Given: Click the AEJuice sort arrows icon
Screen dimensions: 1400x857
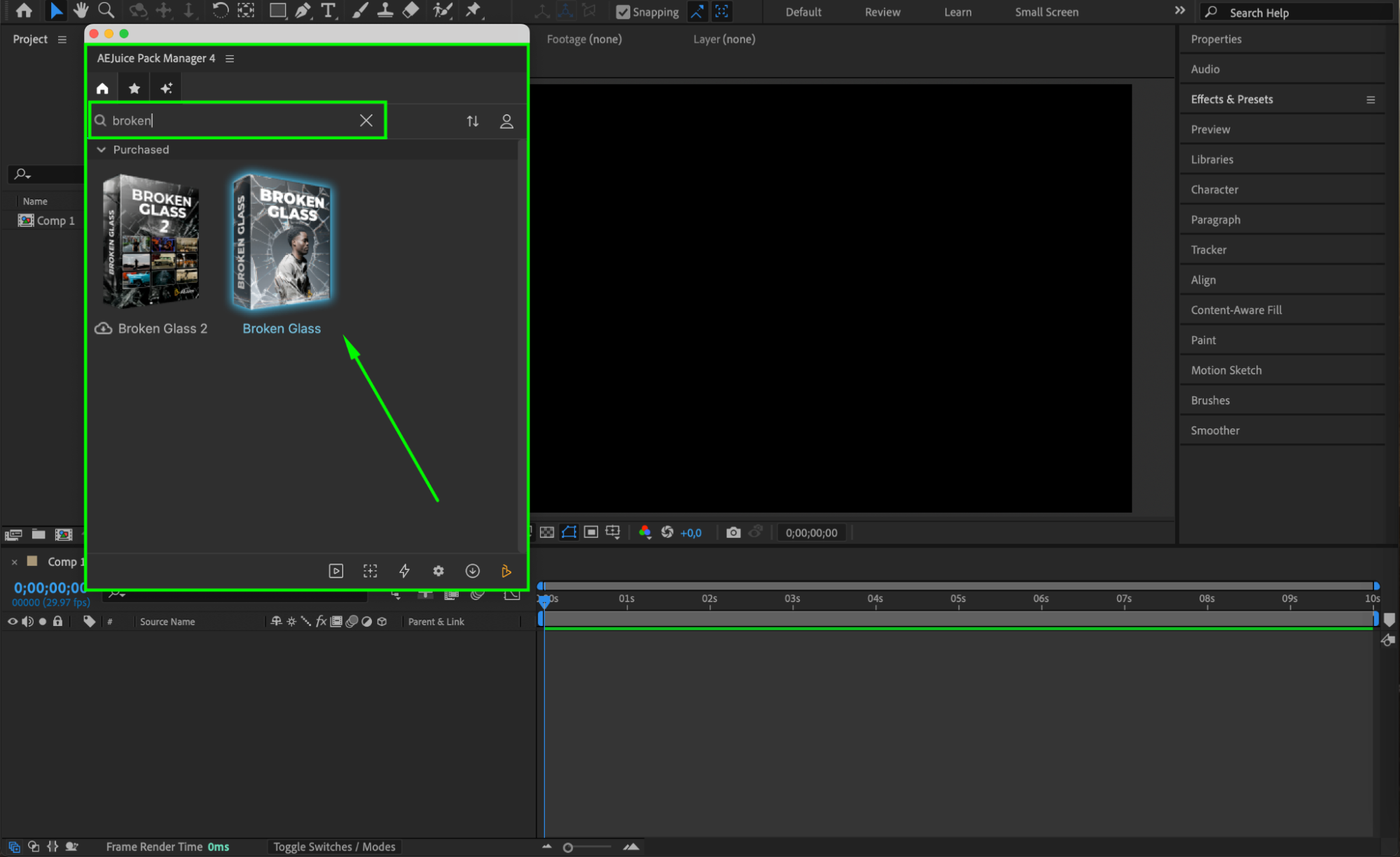Looking at the screenshot, I should pyautogui.click(x=473, y=121).
